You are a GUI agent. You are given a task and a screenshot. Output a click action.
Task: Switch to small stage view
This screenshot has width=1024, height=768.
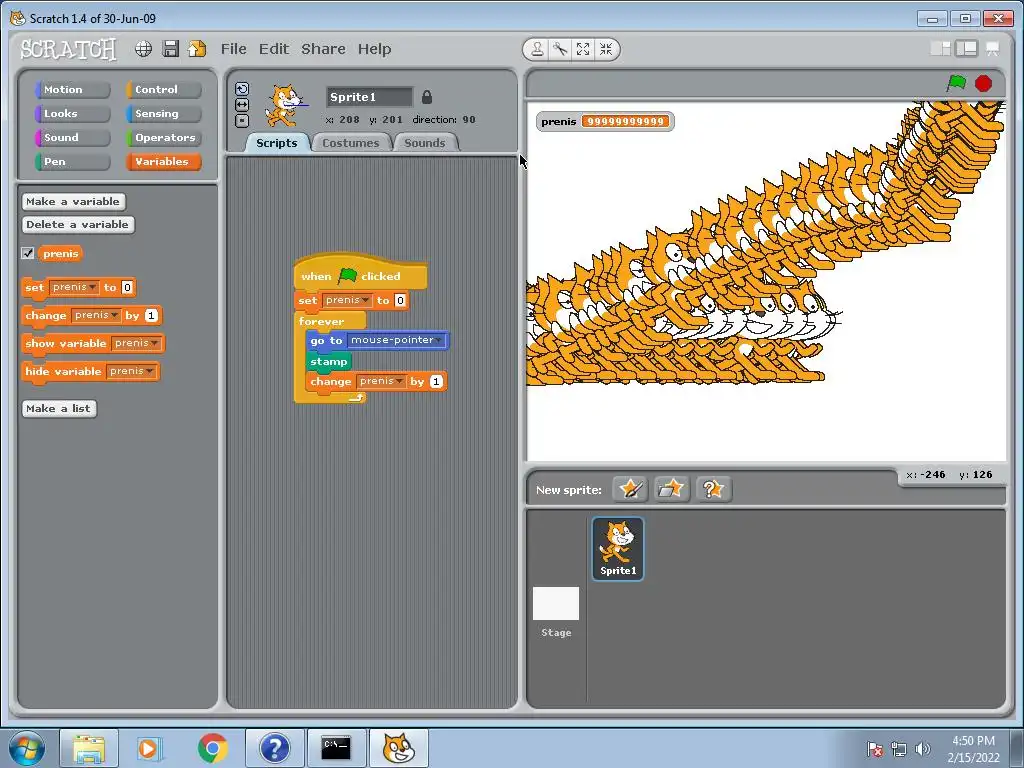point(940,48)
